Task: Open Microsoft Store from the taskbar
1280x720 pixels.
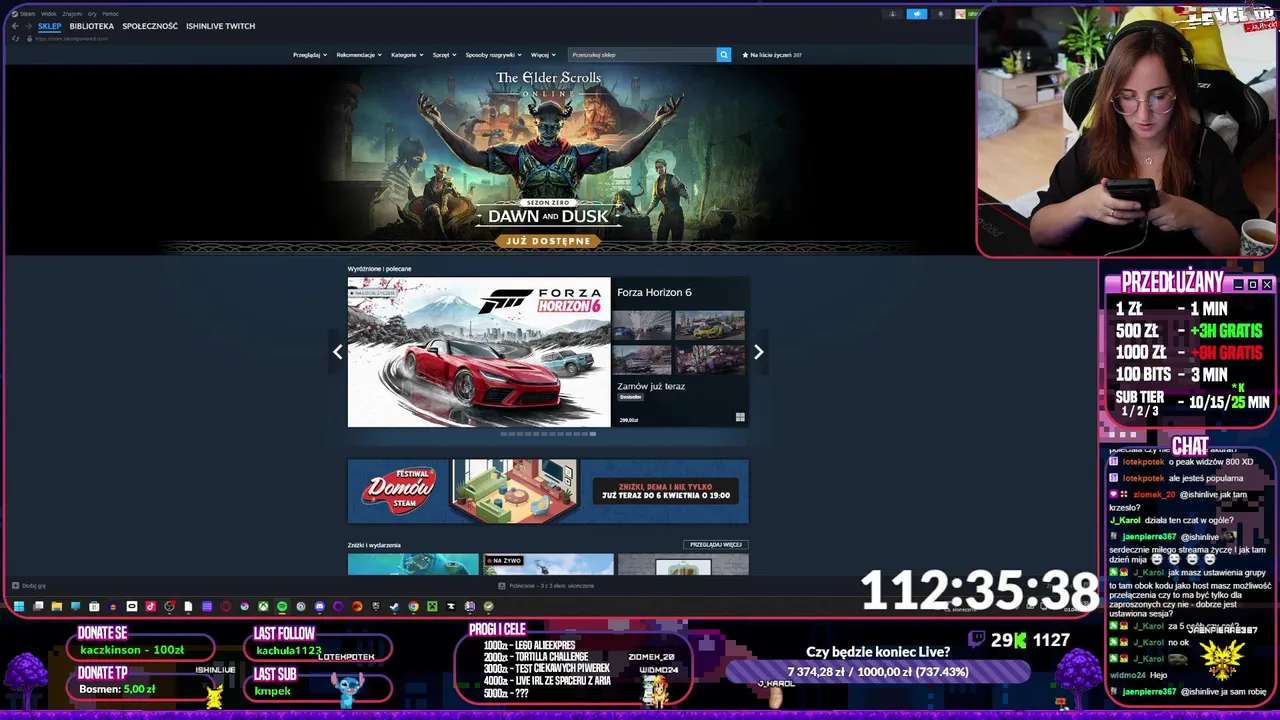Action: (x=94, y=606)
